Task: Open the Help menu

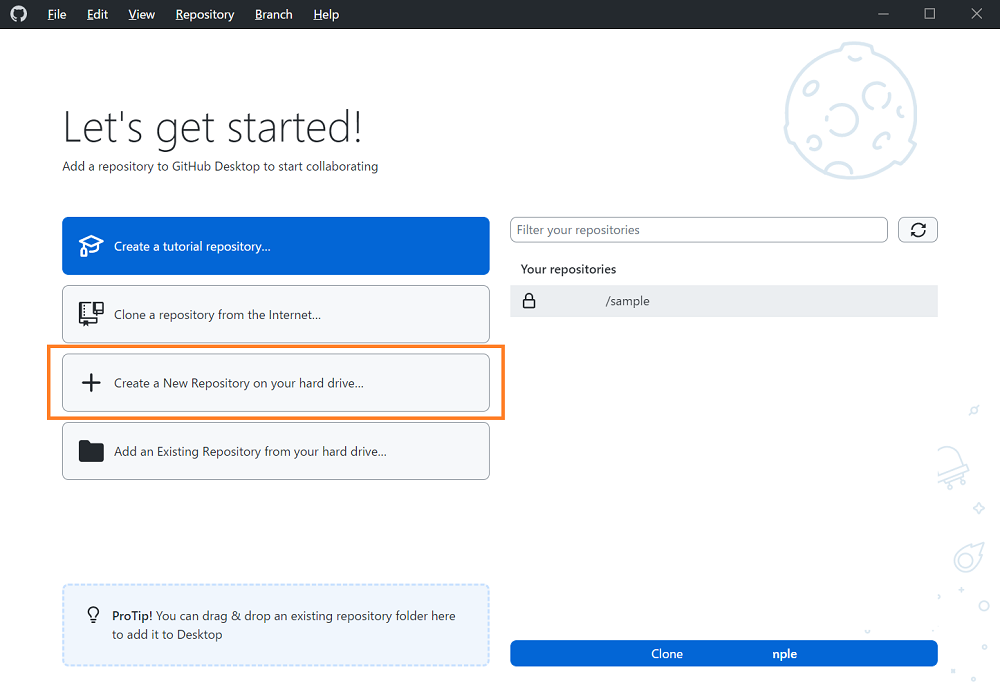Action: coord(326,14)
